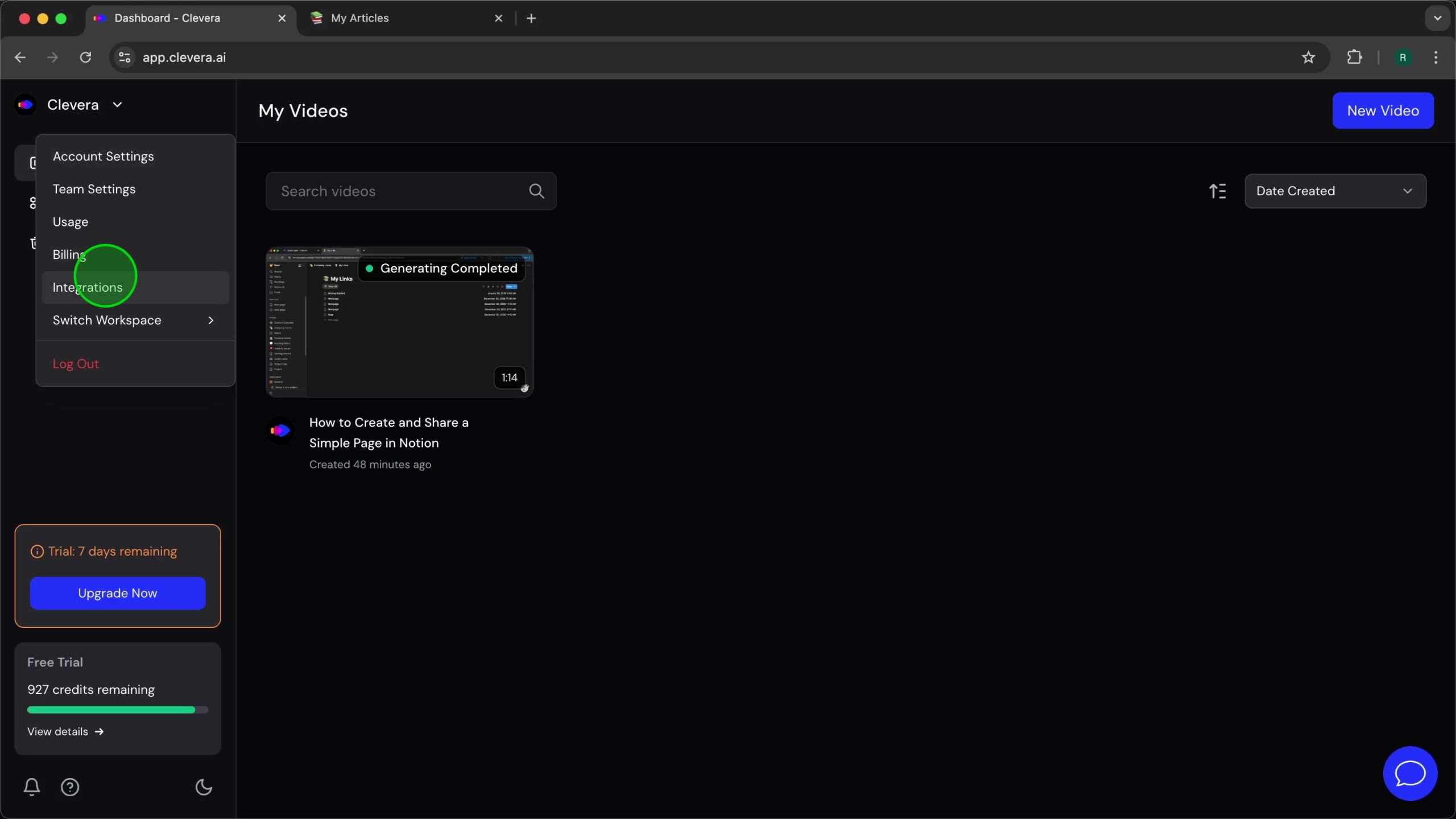
Task: Toggle dark mode moon icon
Action: 204,787
